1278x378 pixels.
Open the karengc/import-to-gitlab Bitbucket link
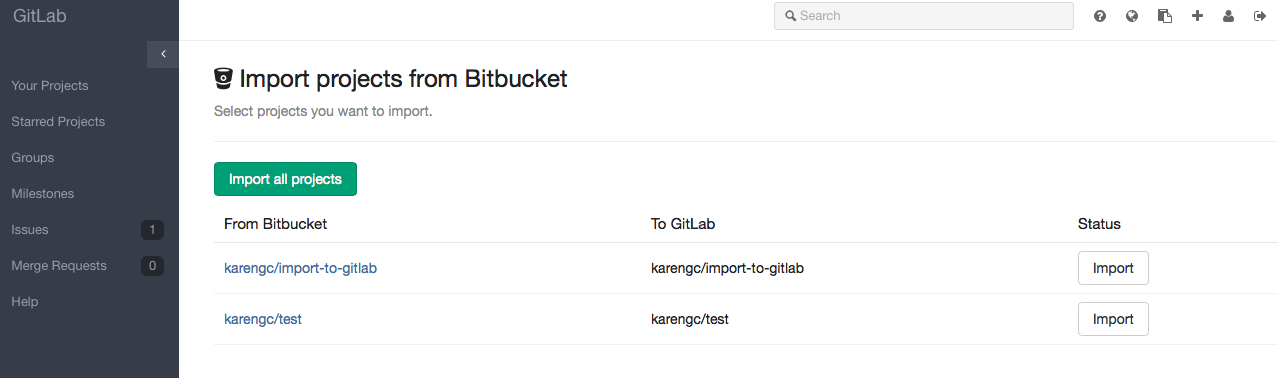(300, 268)
